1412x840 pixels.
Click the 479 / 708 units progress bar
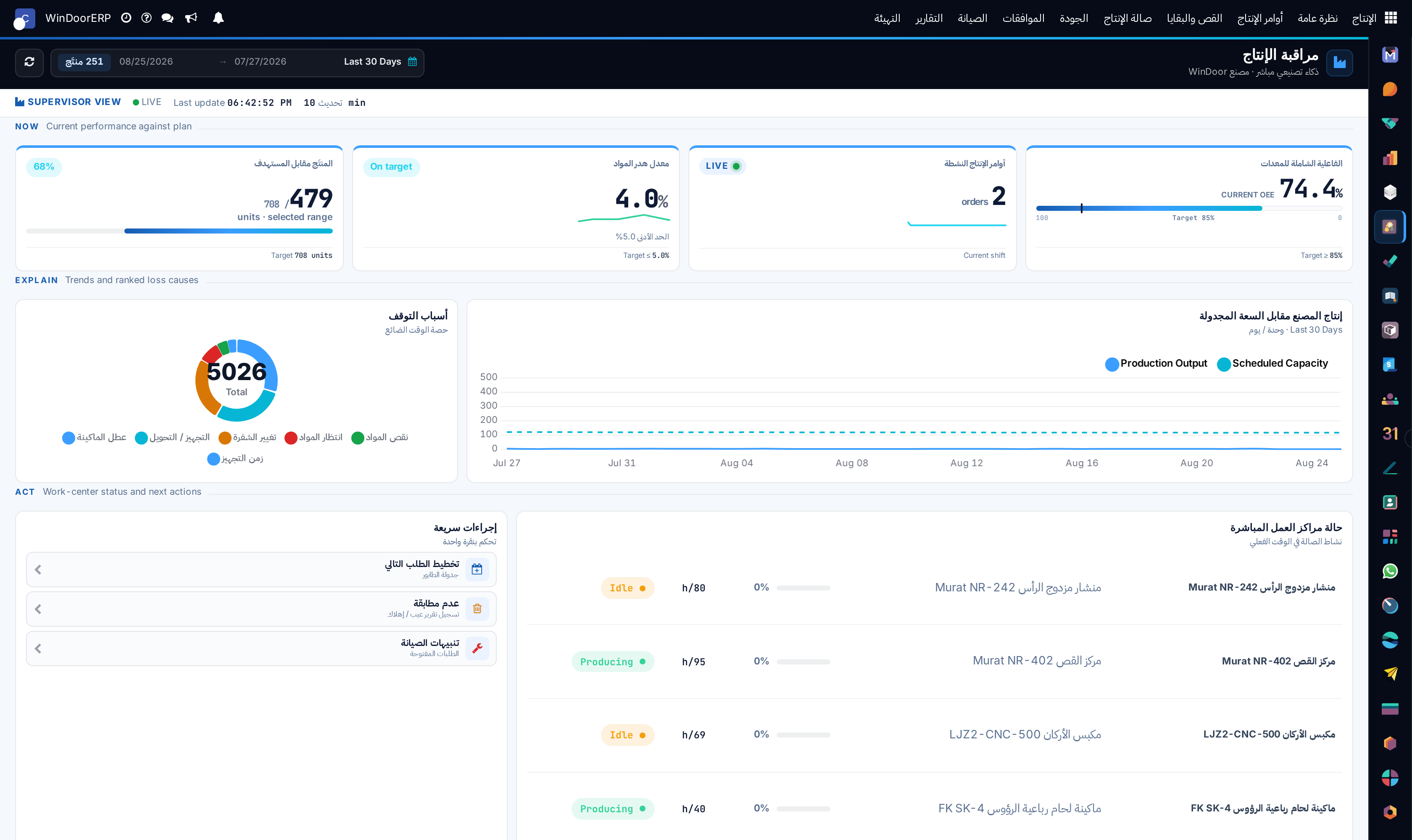pos(179,231)
